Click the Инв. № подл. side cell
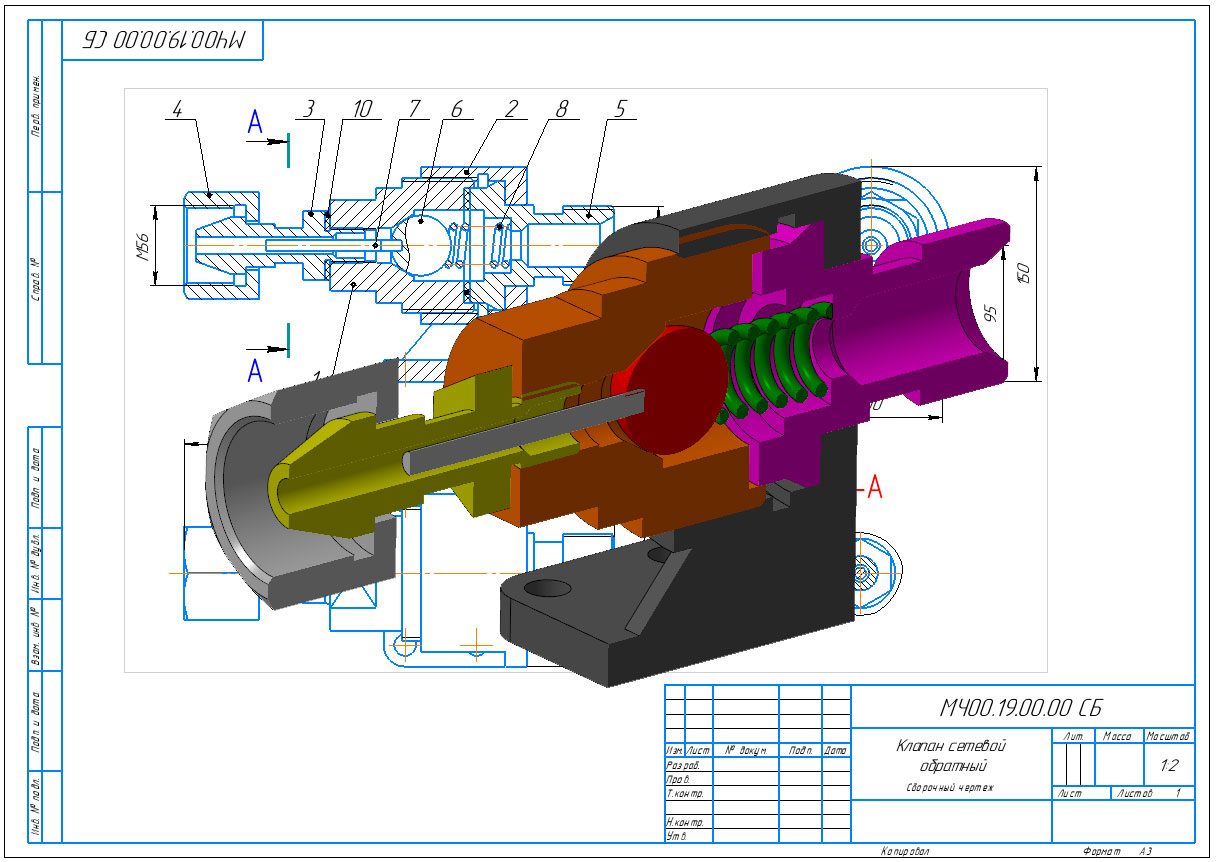The height and width of the screenshot is (862, 1217). pyautogui.click(x=36, y=806)
